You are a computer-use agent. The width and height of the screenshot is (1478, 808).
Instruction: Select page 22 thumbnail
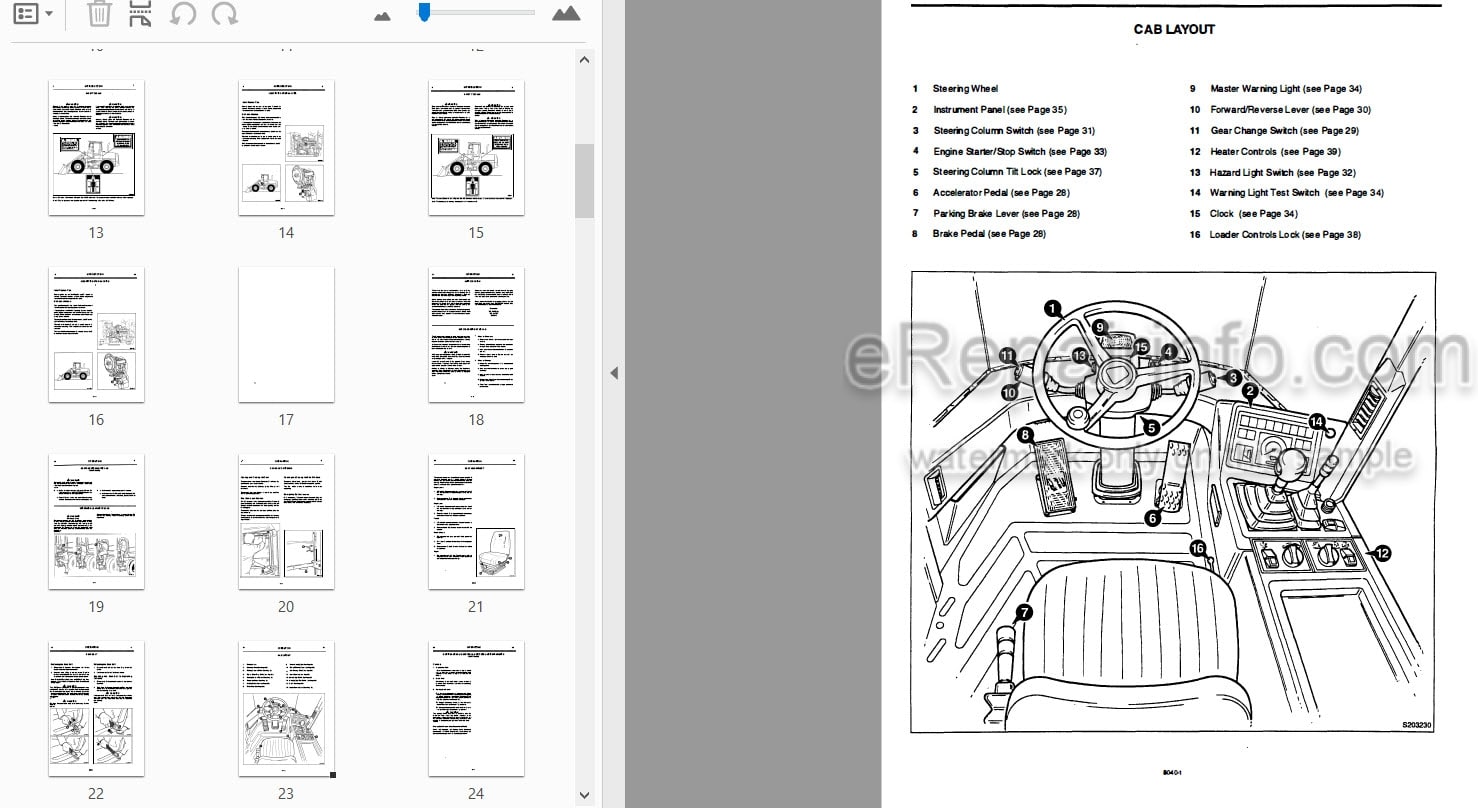pyautogui.click(x=96, y=708)
